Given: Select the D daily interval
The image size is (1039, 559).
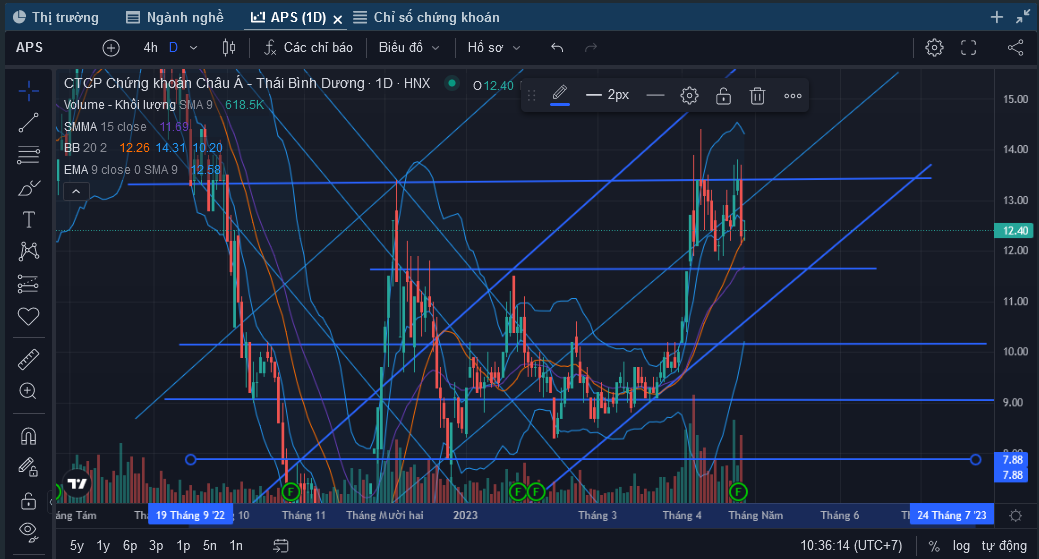Looking at the screenshot, I should 173,48.
